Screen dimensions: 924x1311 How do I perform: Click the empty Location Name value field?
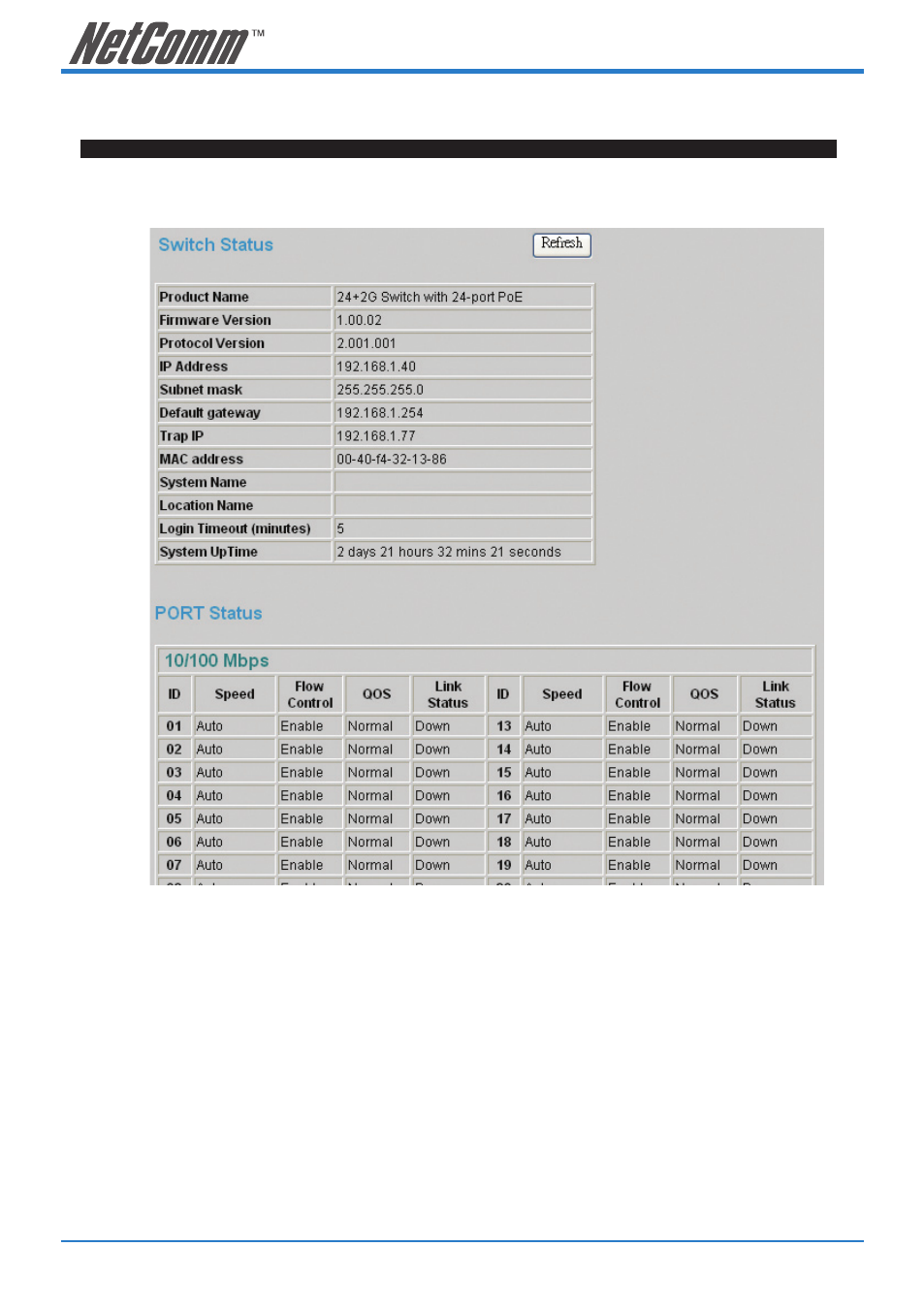462,506
